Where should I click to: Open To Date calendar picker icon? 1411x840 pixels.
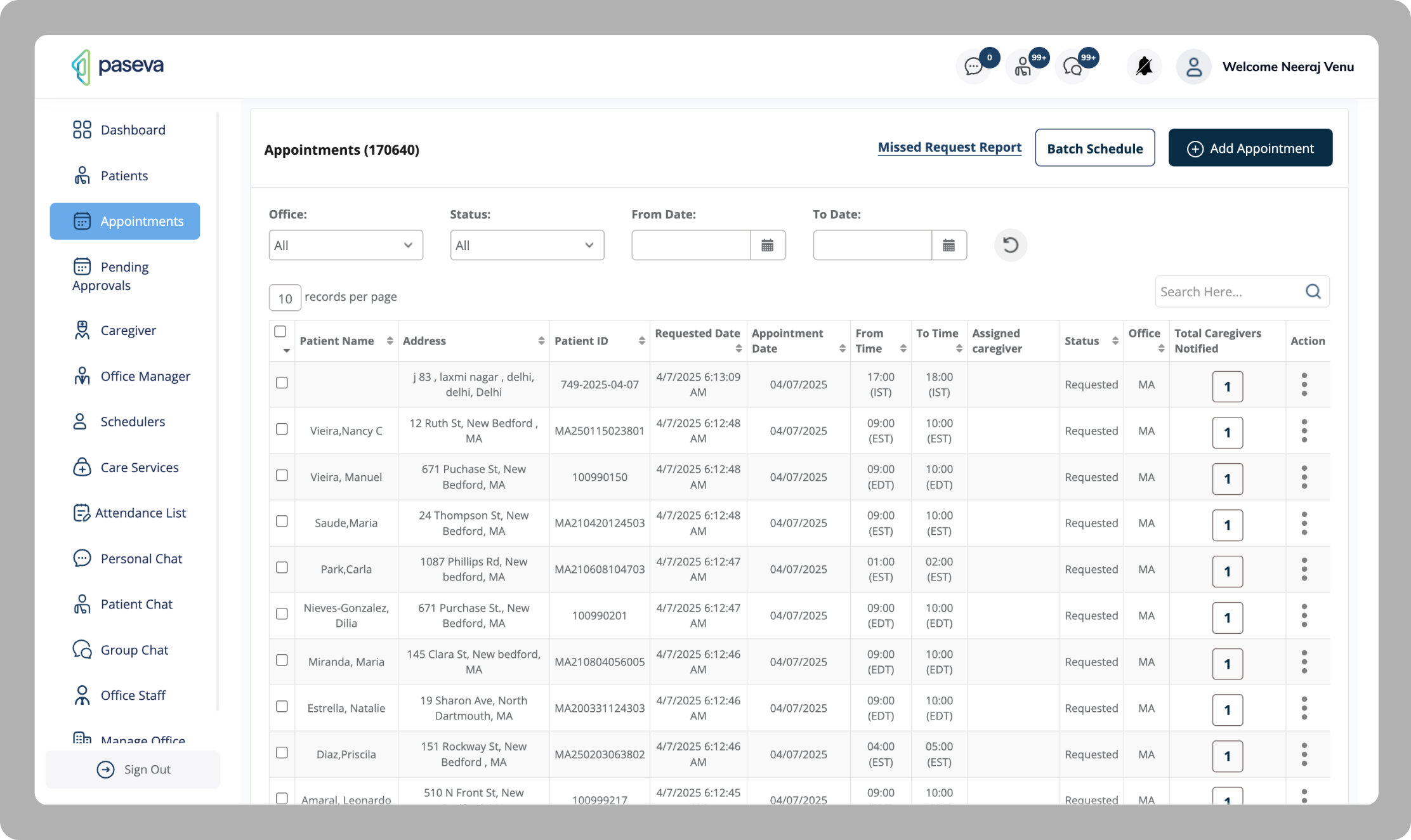949,246
